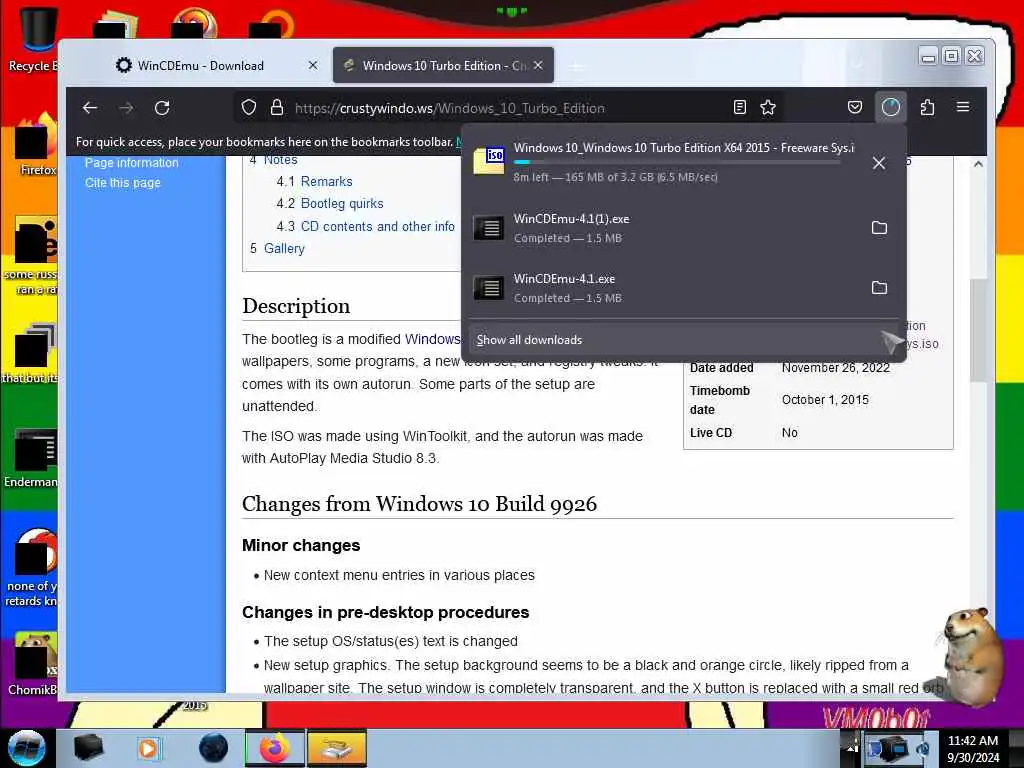
Task: Cancel the Windows 10 Turbo Edition download
Action: (x=879, y=163)
